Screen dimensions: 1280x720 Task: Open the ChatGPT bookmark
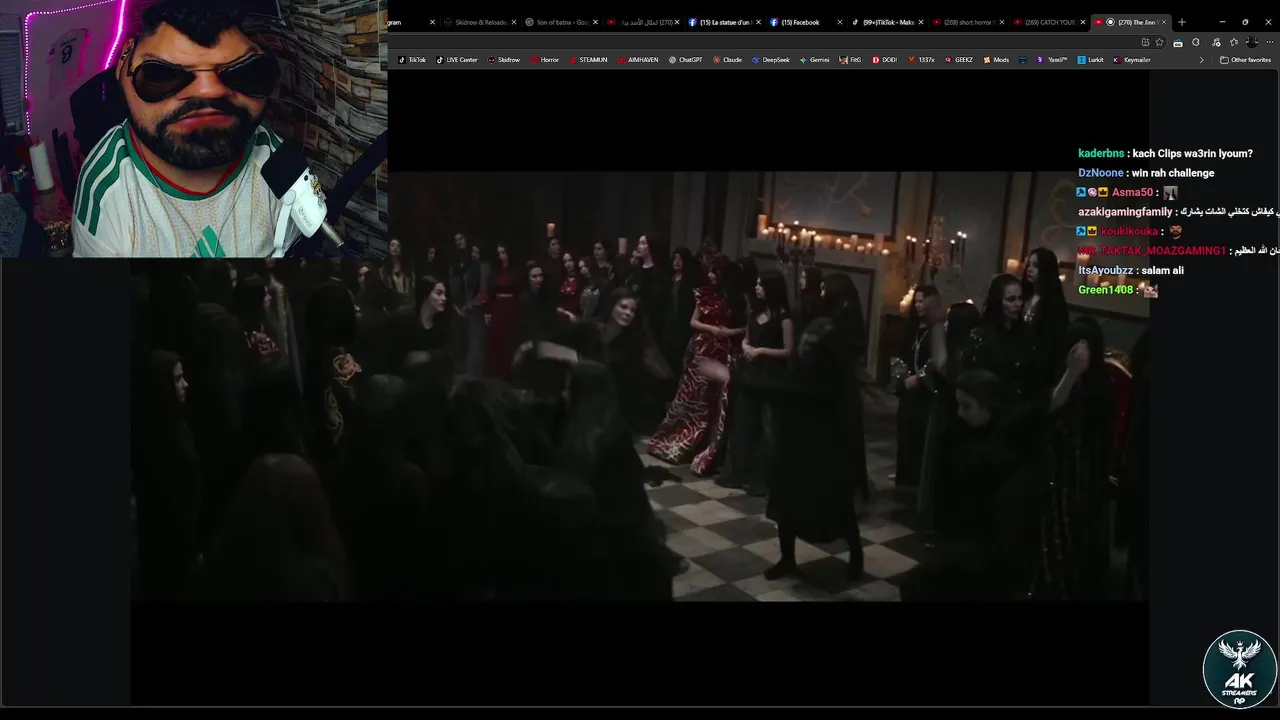(685, 60)
